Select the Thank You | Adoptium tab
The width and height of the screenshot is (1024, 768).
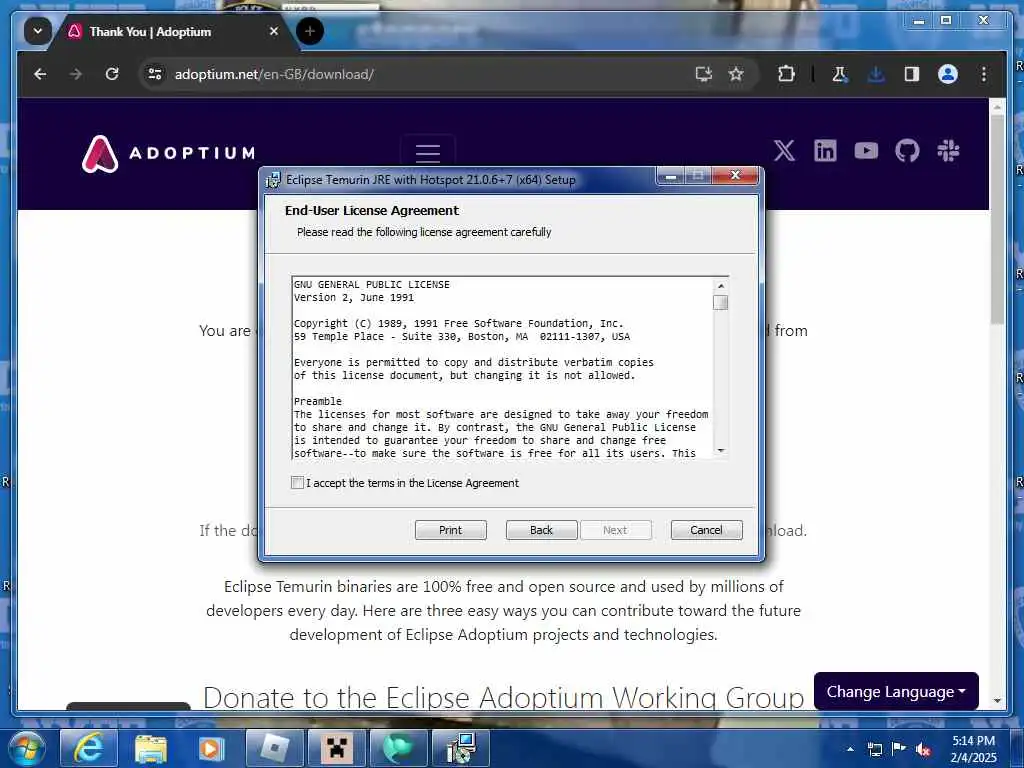(150, 31)
